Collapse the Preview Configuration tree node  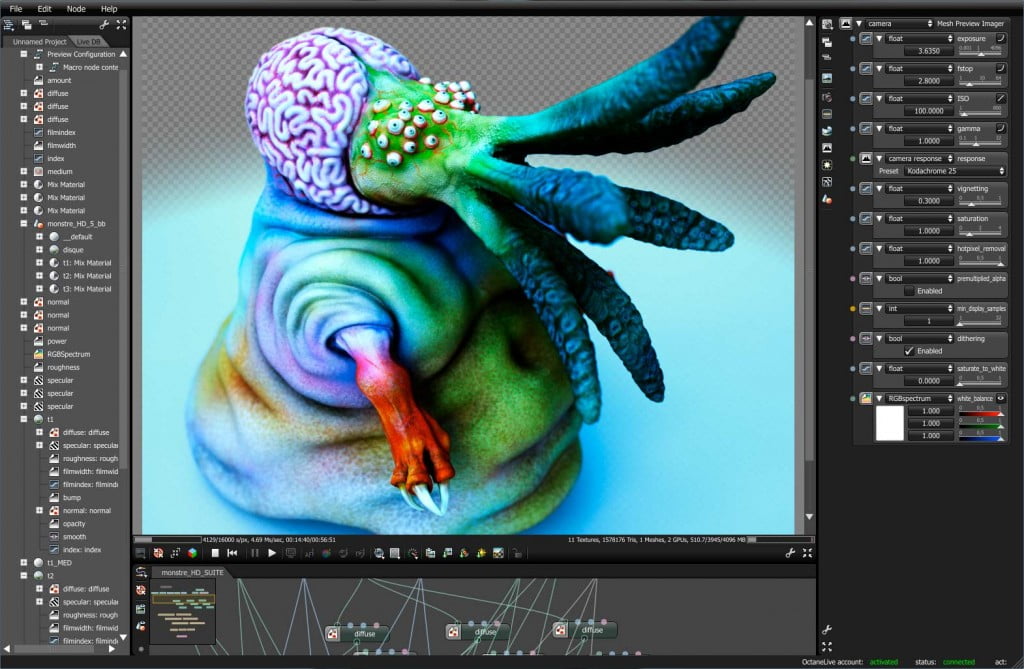[24, 53]
